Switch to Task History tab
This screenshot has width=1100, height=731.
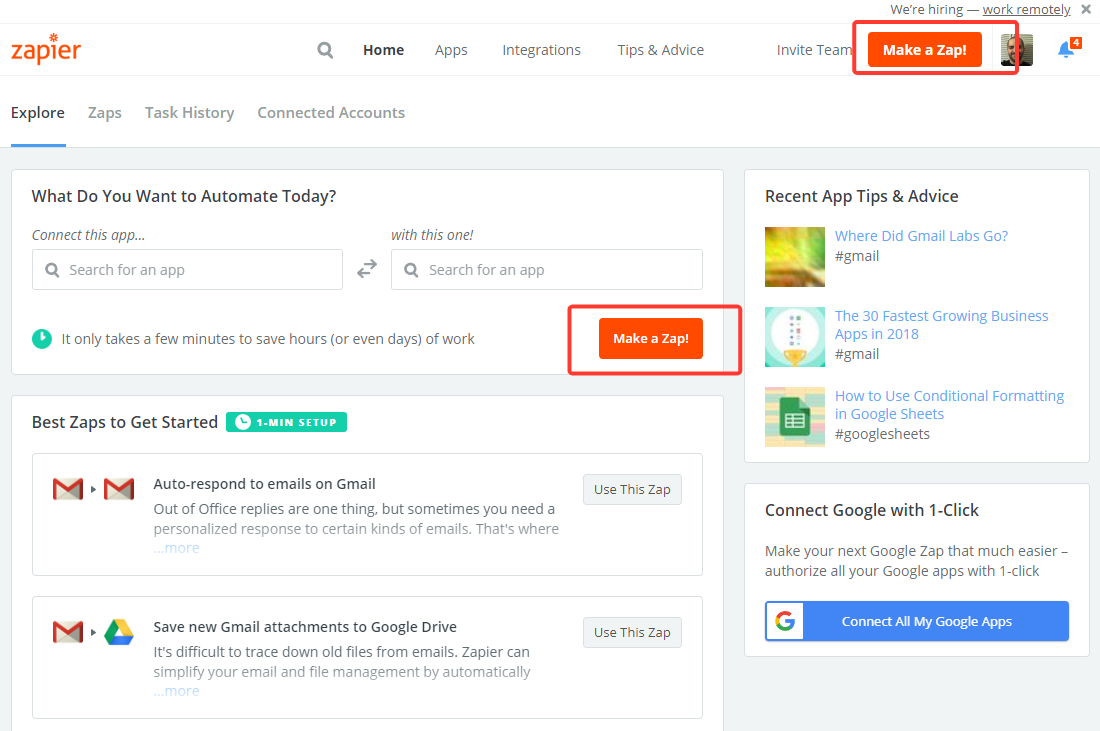(189, 113)
